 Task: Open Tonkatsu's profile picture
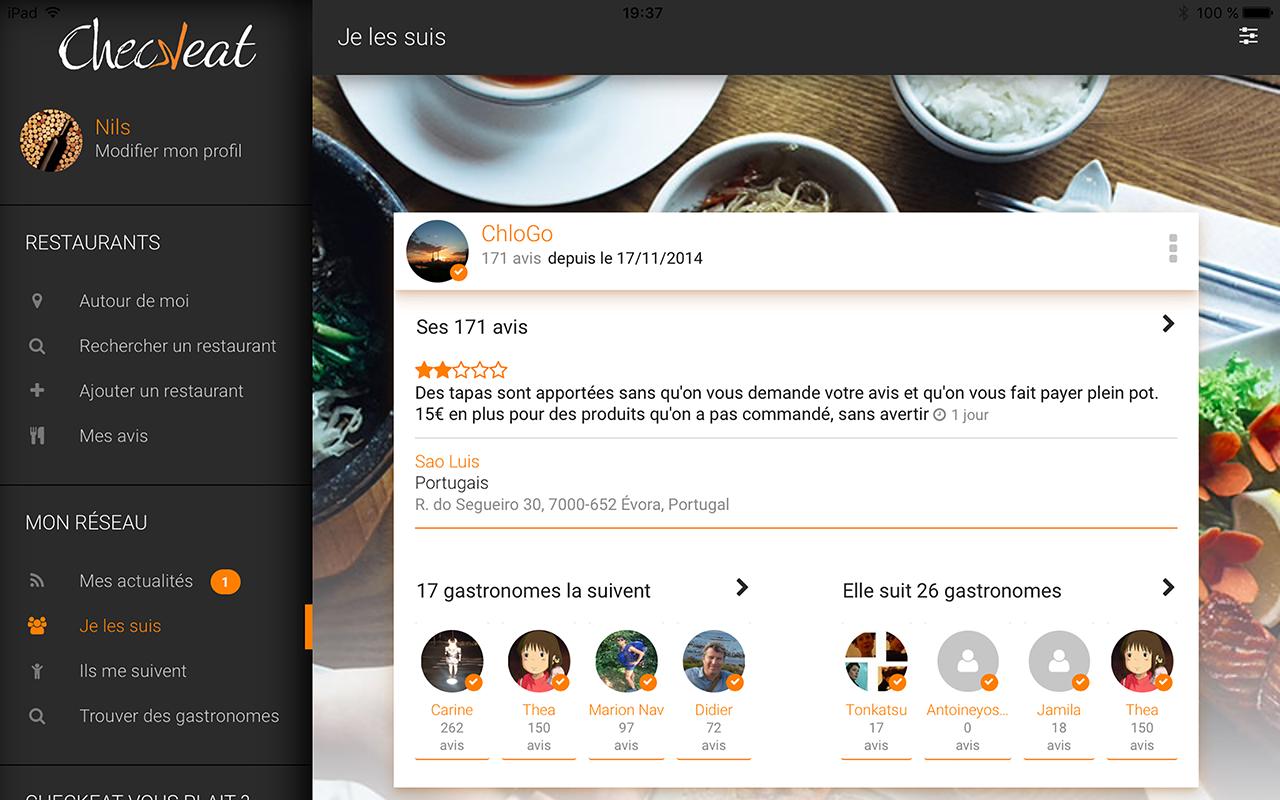(x=876, y=661)
